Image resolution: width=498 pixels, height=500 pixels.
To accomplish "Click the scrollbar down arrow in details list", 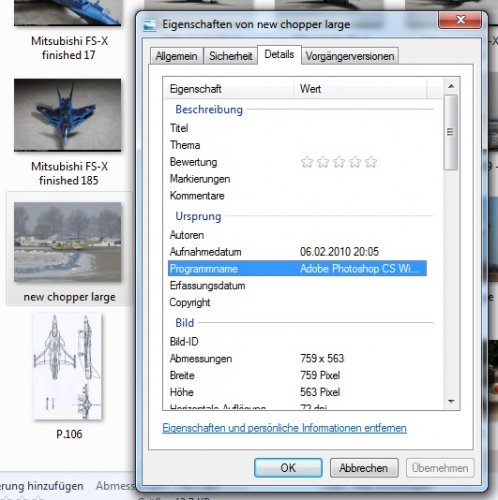I will point(451,401).
